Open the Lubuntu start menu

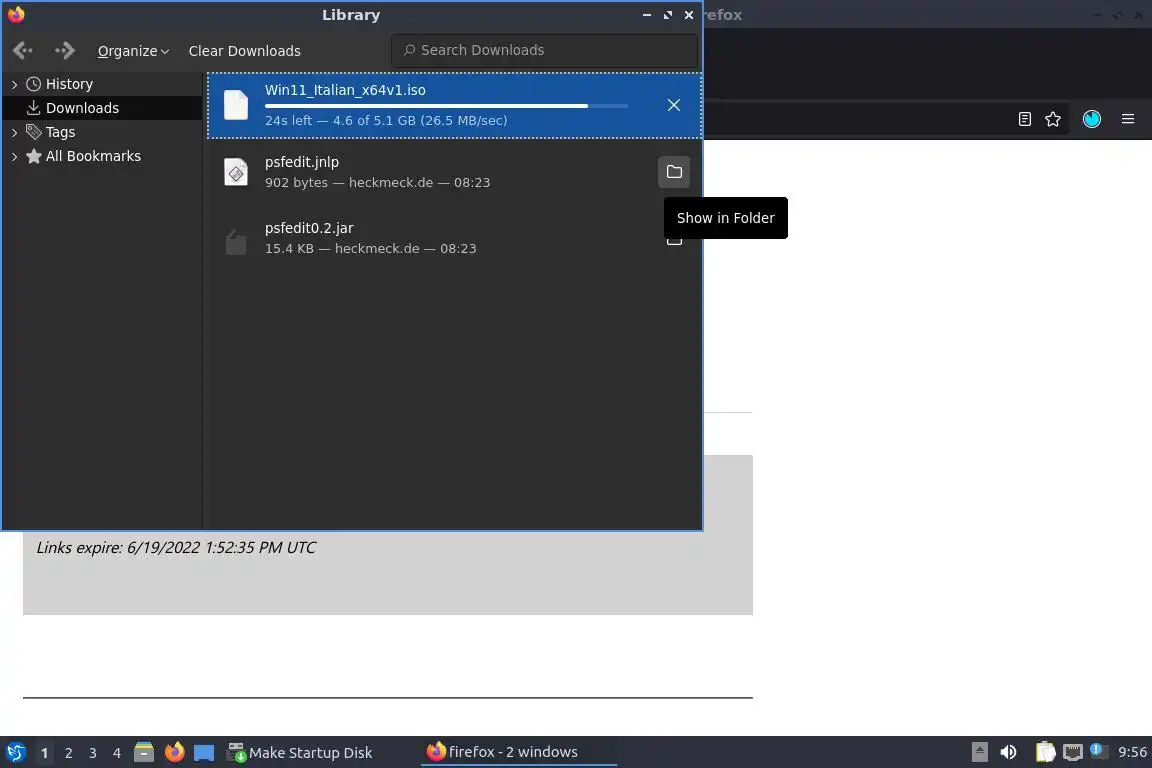coord(15,753)
